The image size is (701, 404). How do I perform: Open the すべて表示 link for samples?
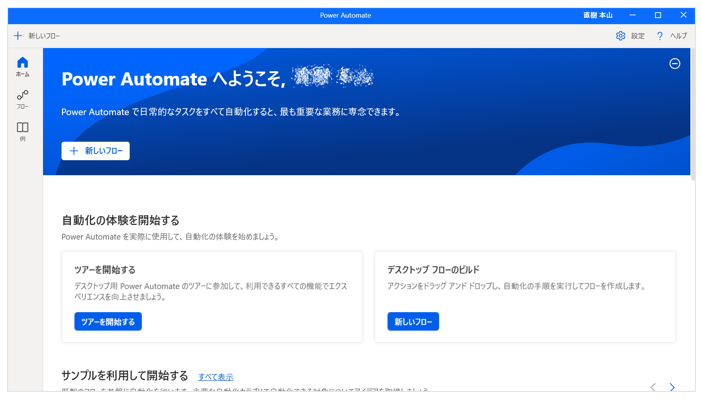coord(216,377)
